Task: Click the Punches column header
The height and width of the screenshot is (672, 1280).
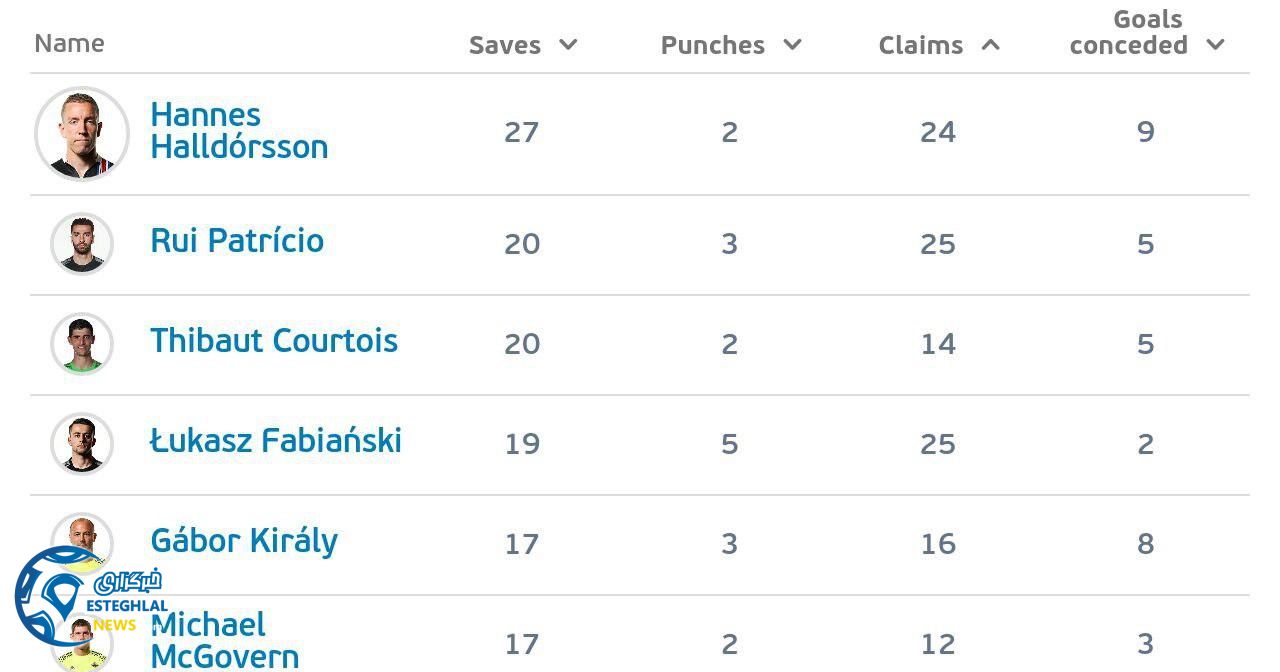Action: coord(712,45)
